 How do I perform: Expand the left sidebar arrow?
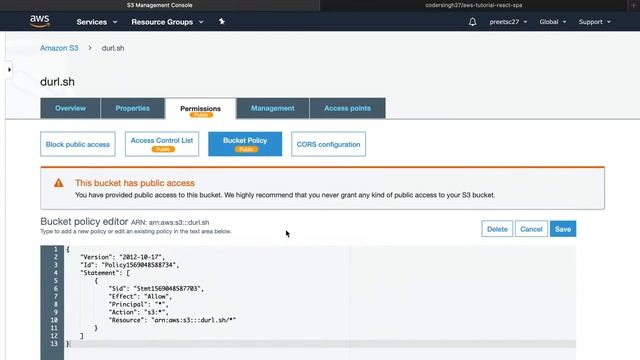9,69
